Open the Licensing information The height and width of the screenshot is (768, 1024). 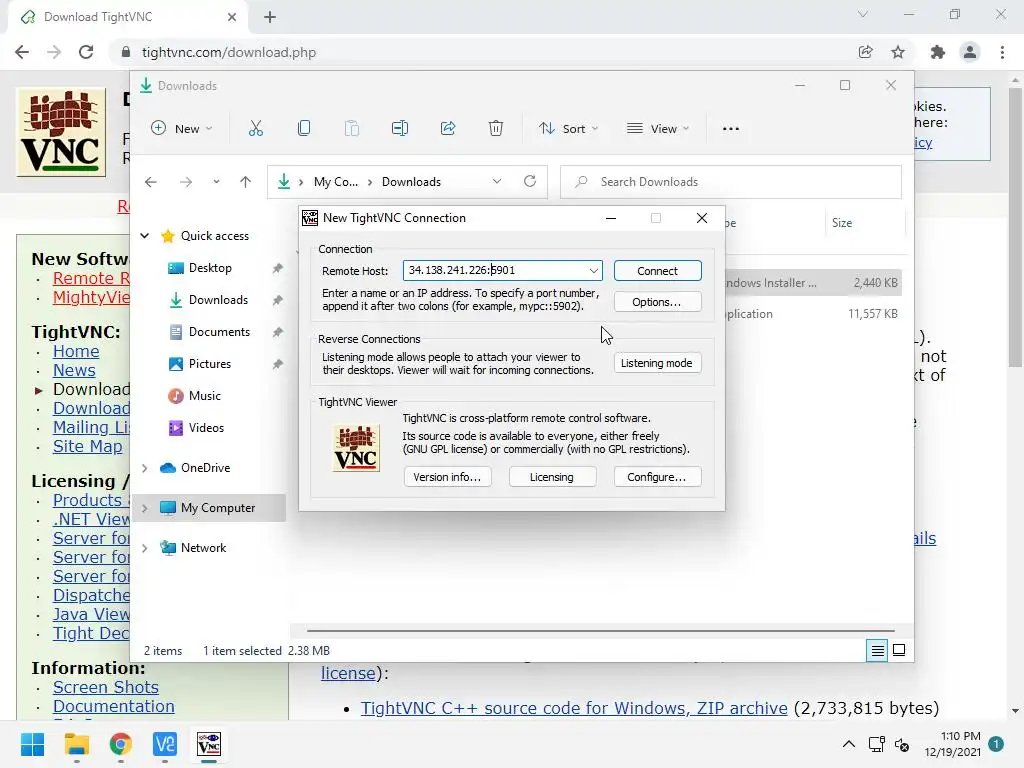(x=552, y=477)
